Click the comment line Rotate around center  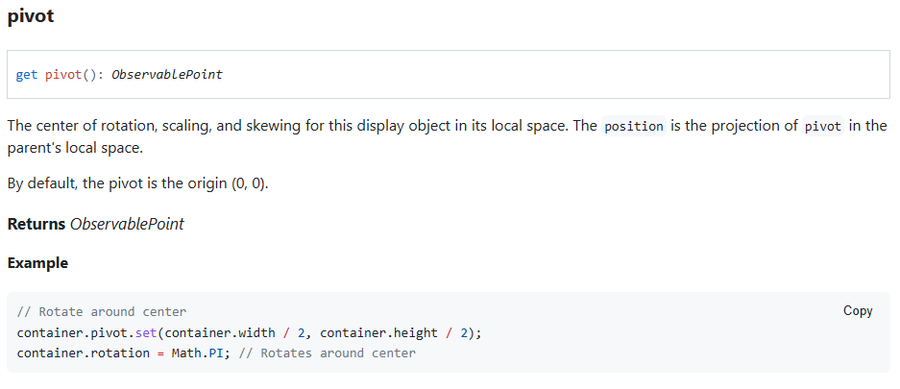pyautogui.click(x=102, y=312)
